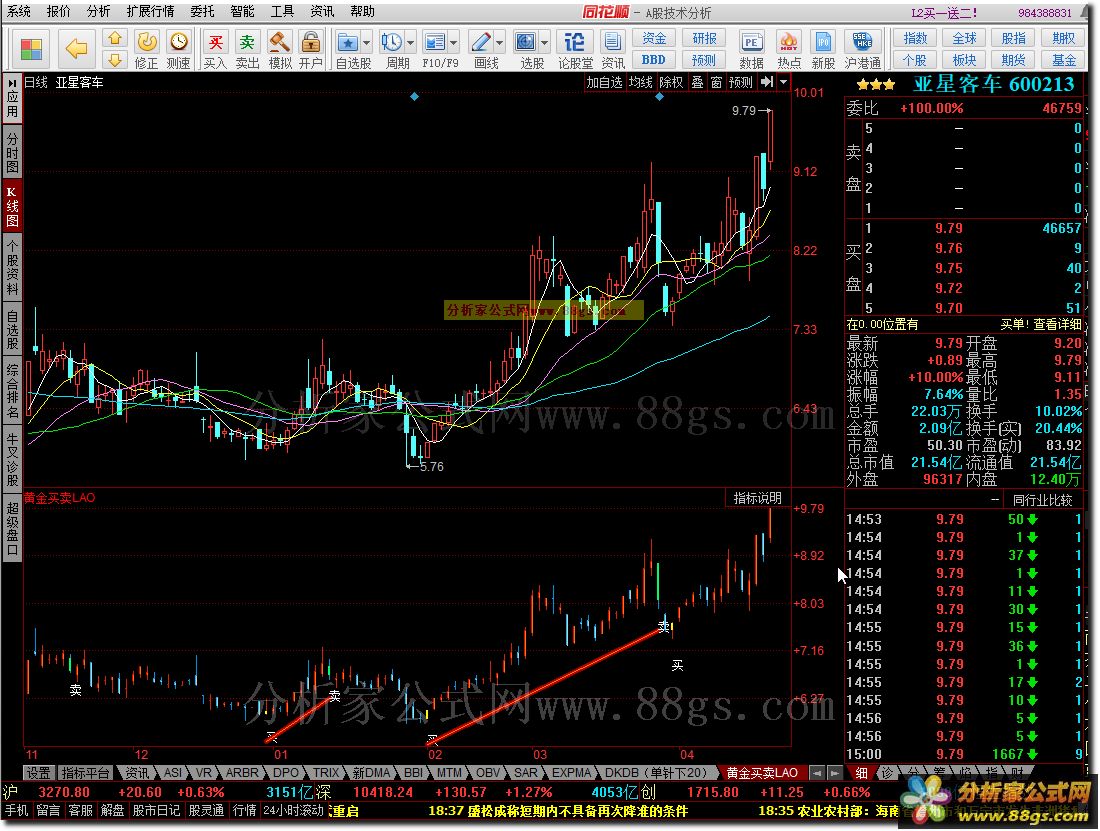Expand F10/F9 dropdown arrow

[453, 43]
